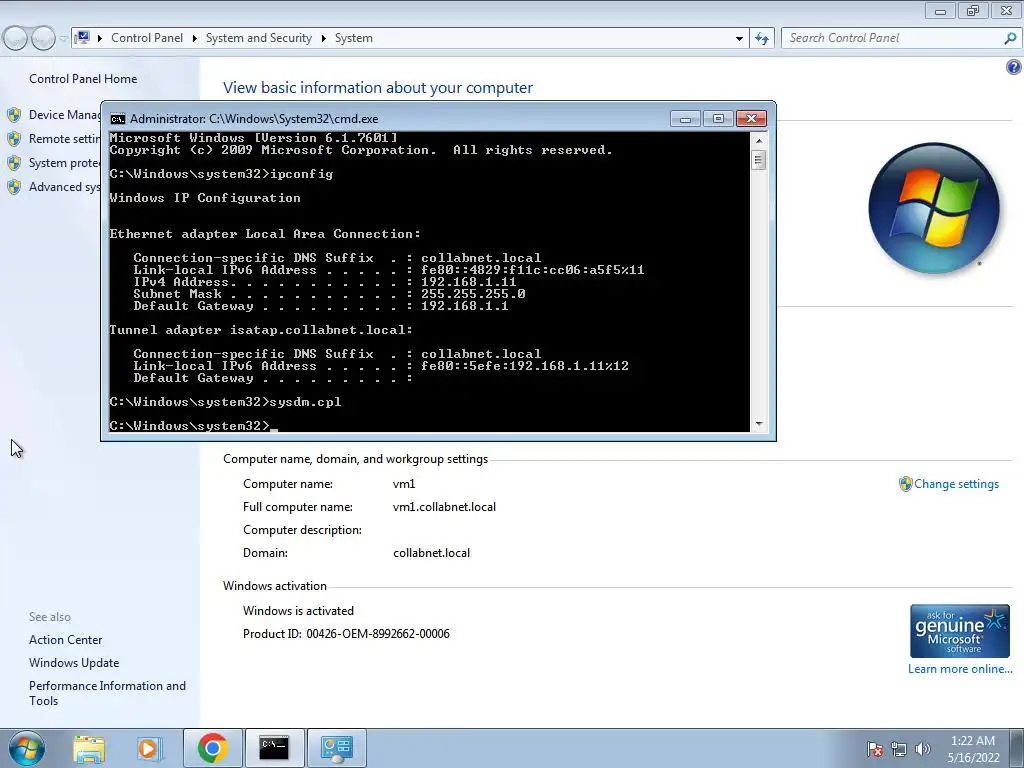Open Device Manager link
This screenshot has height=768, width=1024.
click(64, 115)
